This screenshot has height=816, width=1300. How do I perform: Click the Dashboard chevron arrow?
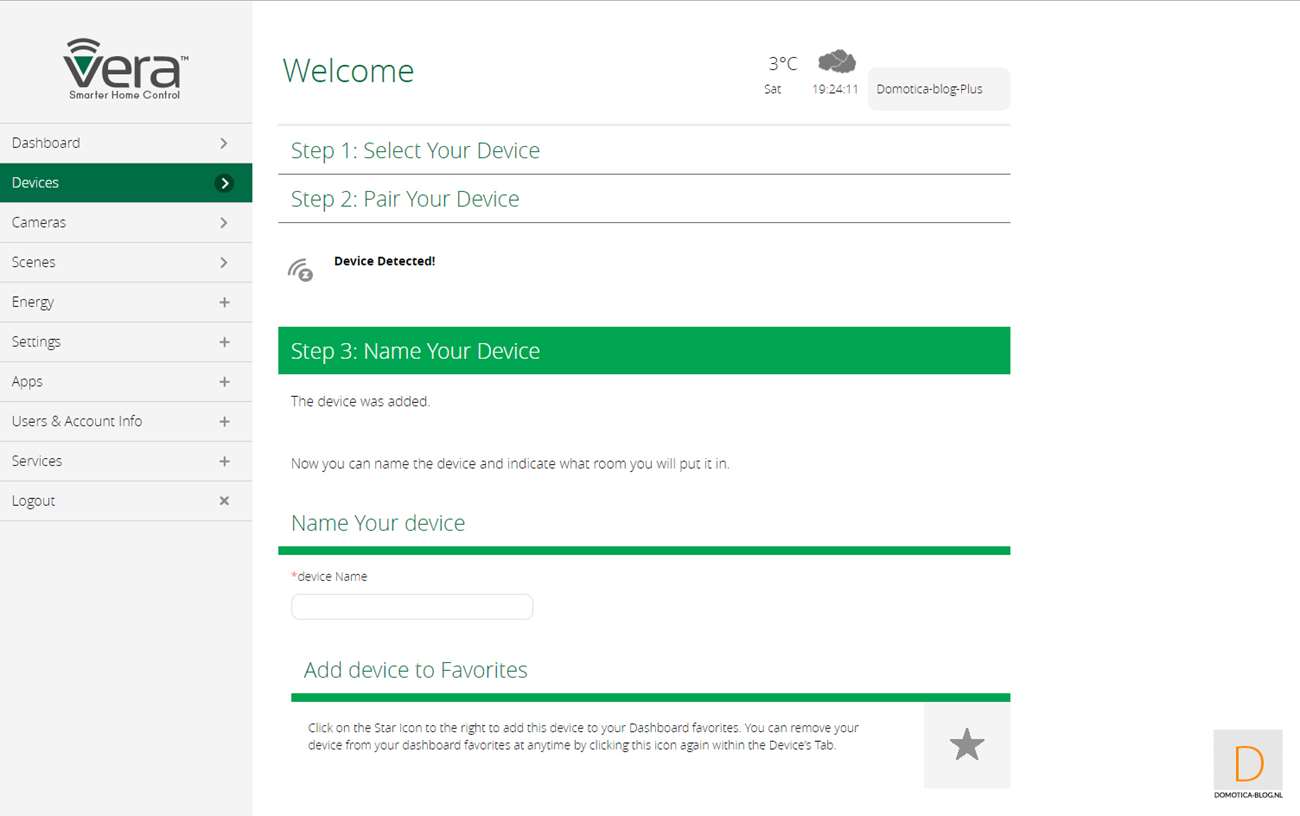[x=224, y=143]
